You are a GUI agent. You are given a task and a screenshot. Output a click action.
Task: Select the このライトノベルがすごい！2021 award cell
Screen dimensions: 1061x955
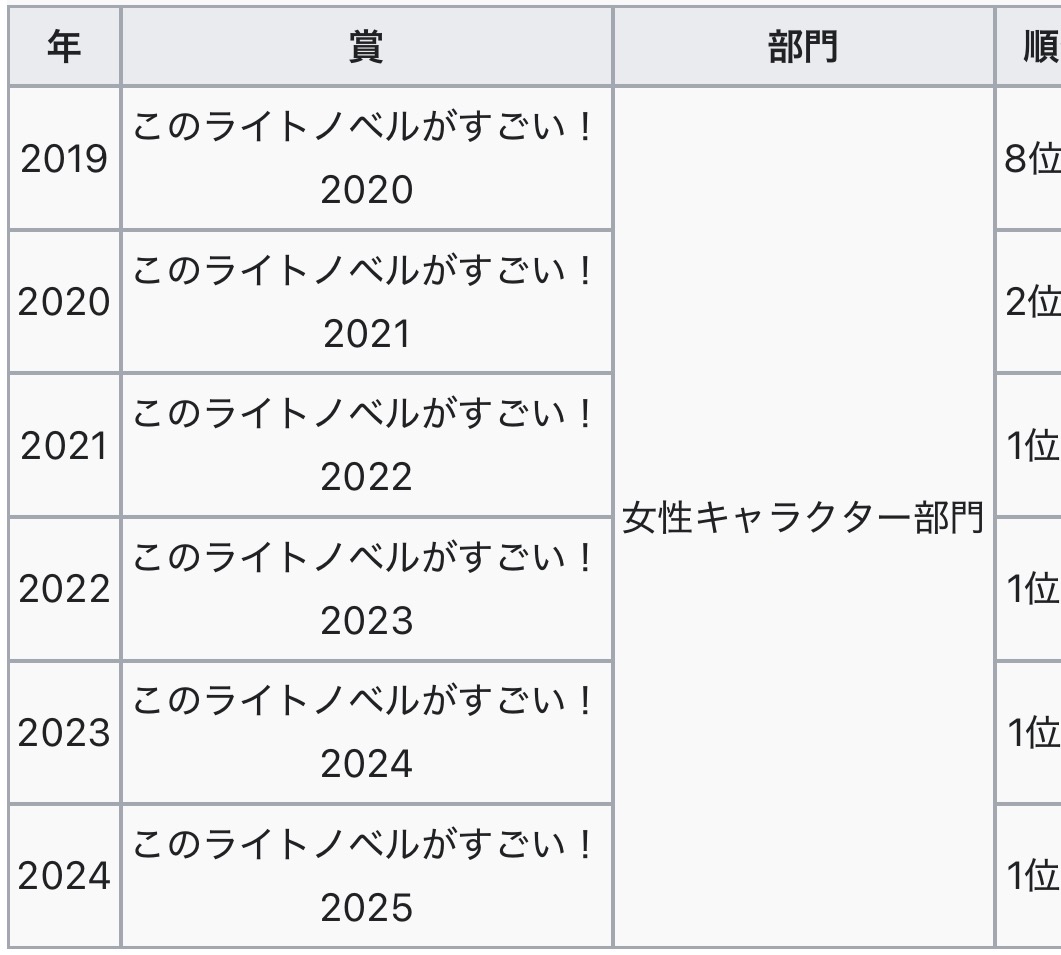[x=366, y=302]
